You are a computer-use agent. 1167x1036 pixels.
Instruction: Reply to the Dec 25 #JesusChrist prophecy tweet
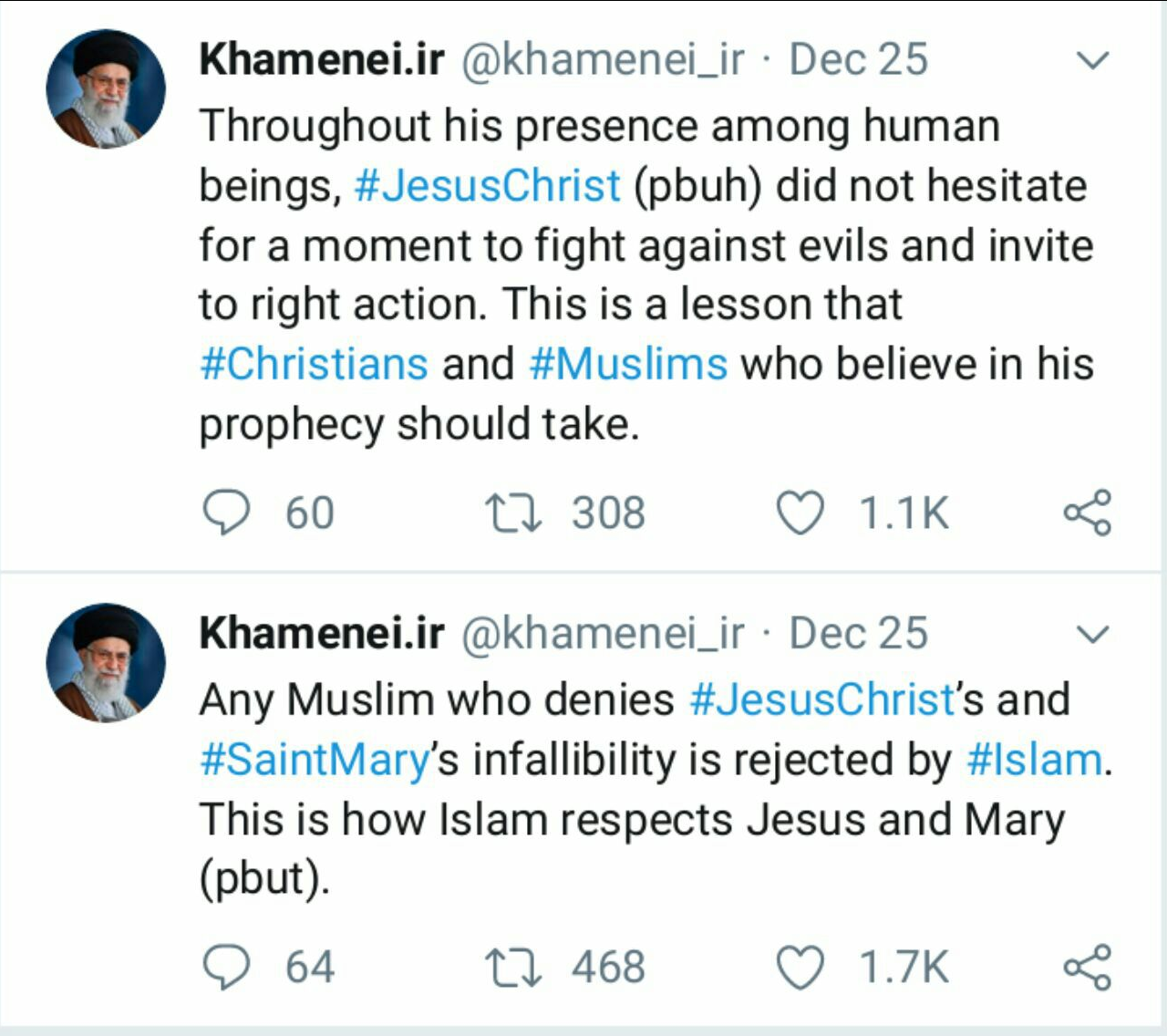(x=225, y=512)
